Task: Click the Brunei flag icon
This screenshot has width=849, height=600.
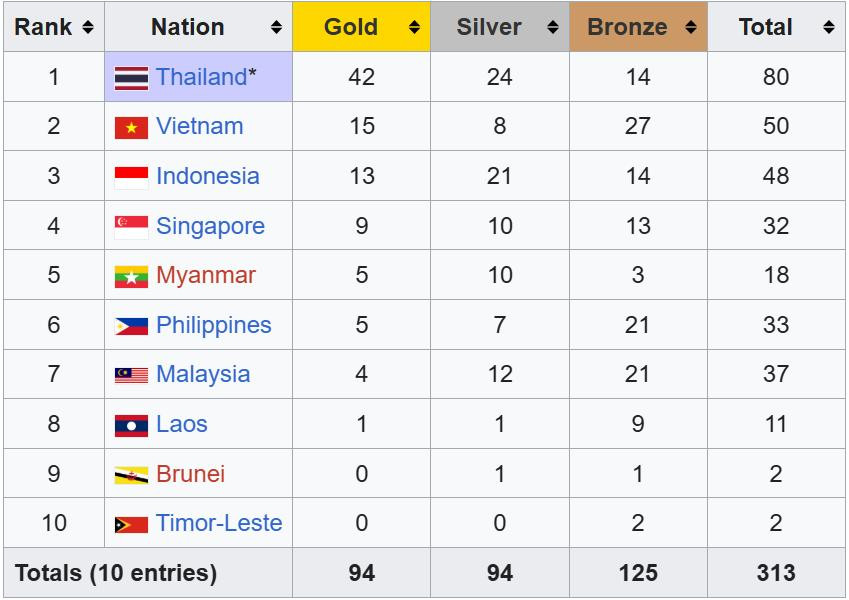Action: coord(131,475)
